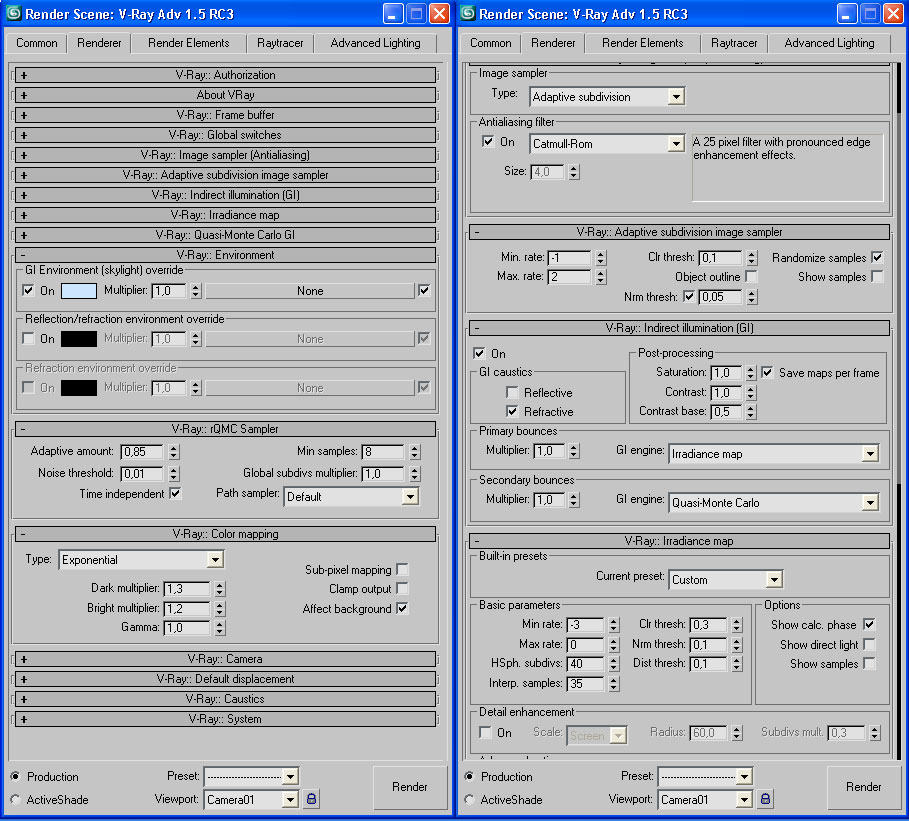The width and height of the screenshot is (909, 821).
Task: Click the Reflection/refraction override black color swatch
Action: pyautogui.click(x=79, y=339)
